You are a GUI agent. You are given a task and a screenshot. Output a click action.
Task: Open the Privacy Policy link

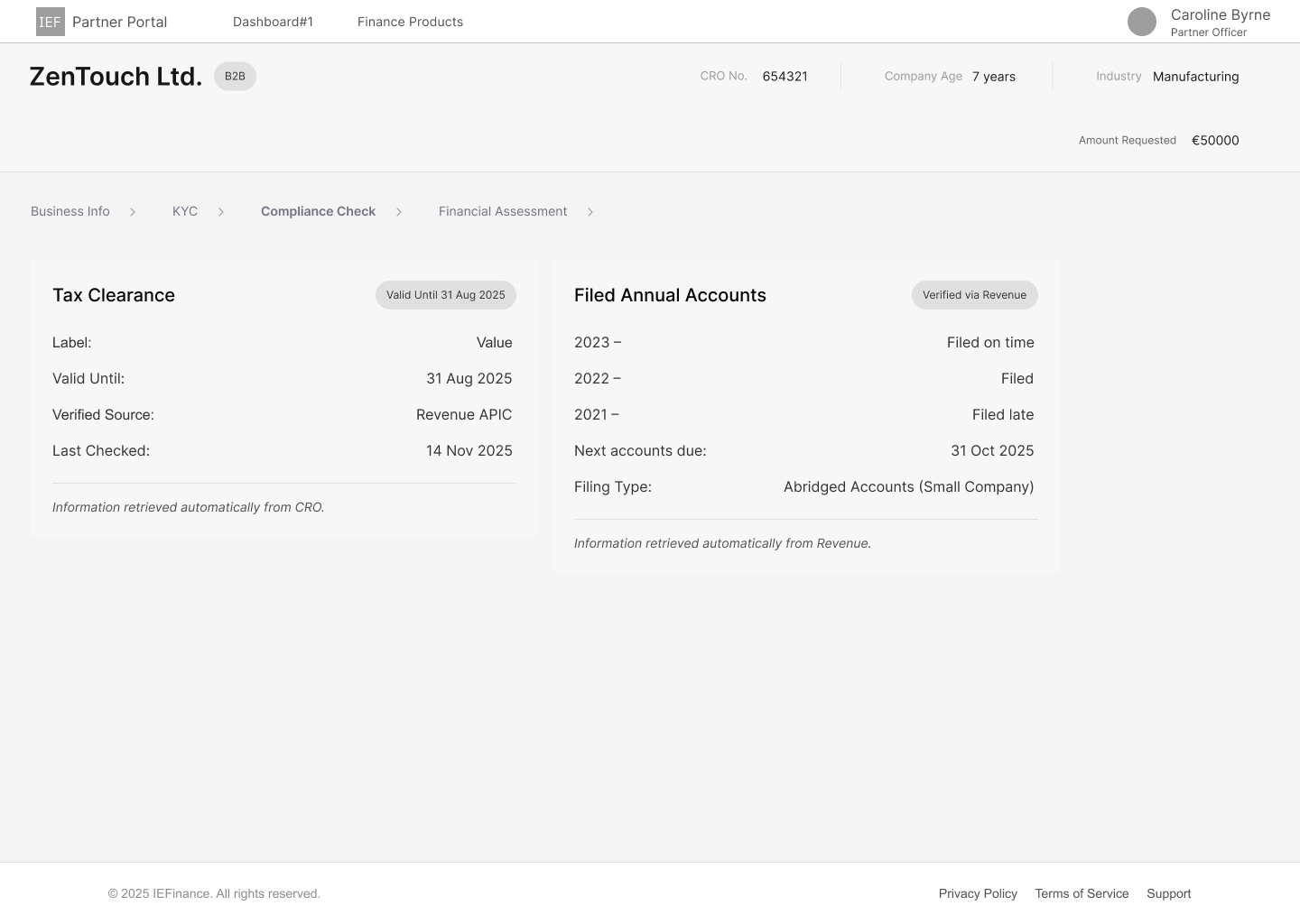[978, 893]
